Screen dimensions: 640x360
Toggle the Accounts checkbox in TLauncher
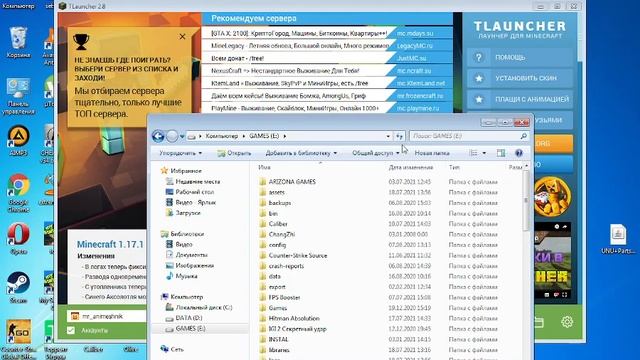pos(71,330)
